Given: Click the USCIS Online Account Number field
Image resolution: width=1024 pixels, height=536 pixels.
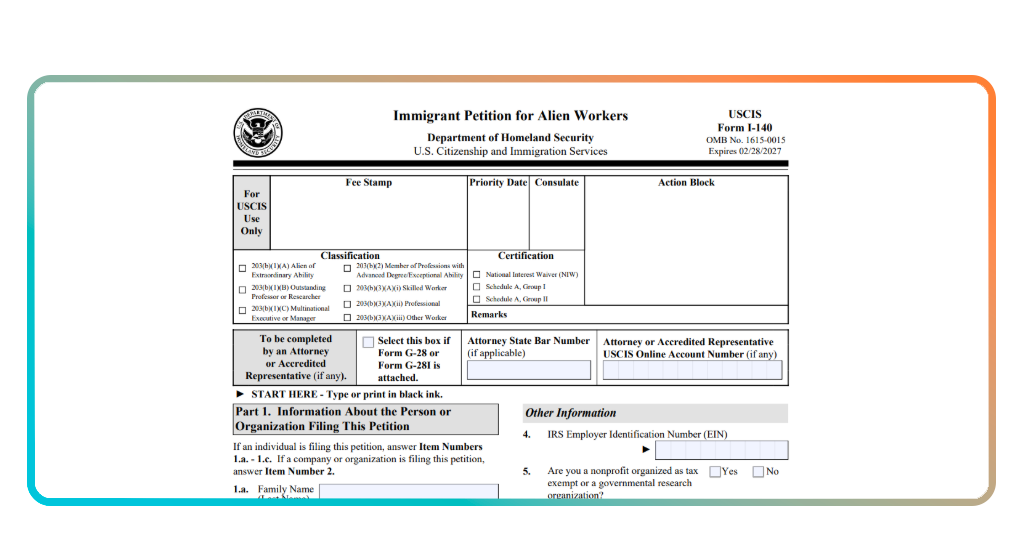Looking at the screenshot, I should tap(692, 370).
